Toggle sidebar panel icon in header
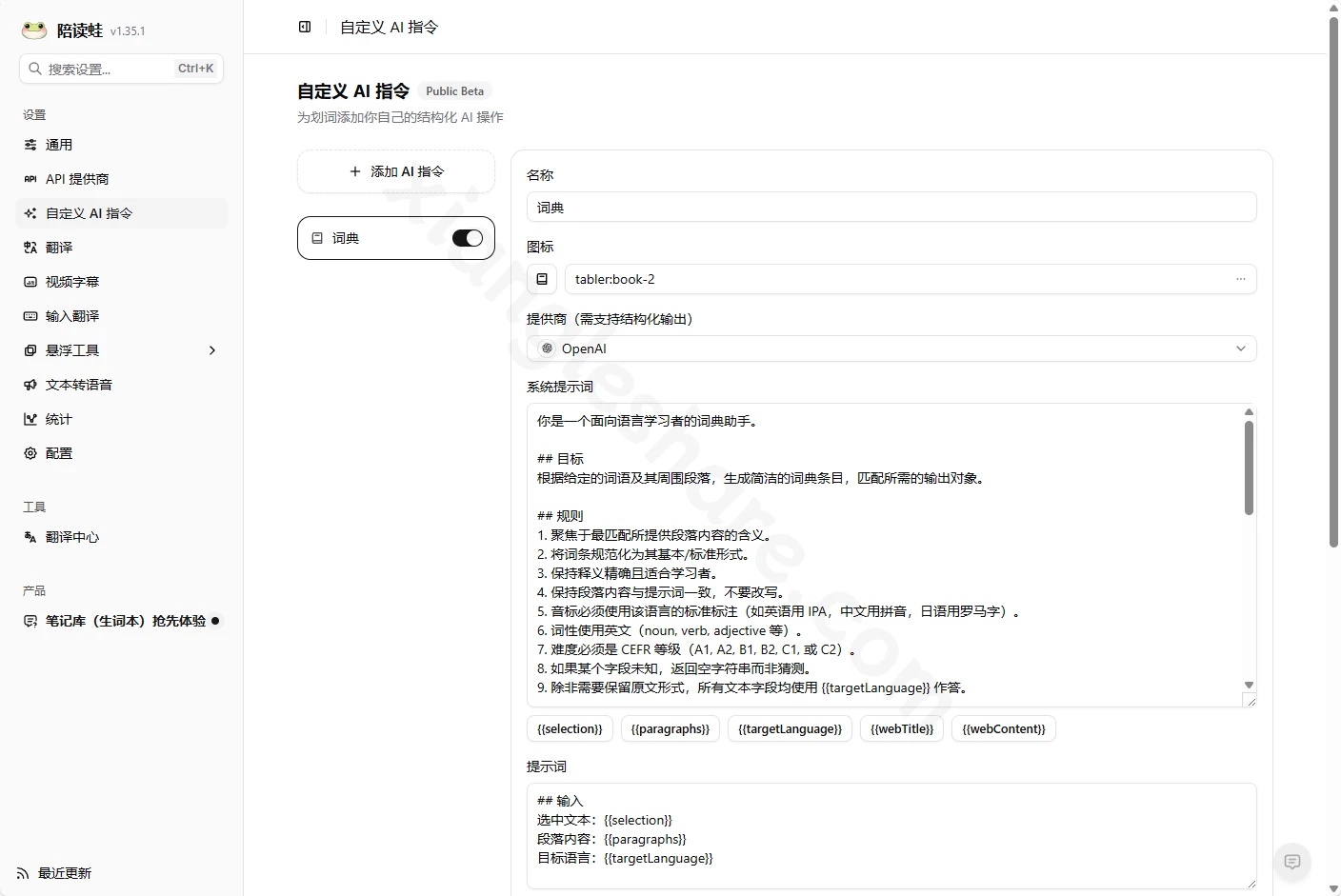1341x896 pixels. (305, 27)
